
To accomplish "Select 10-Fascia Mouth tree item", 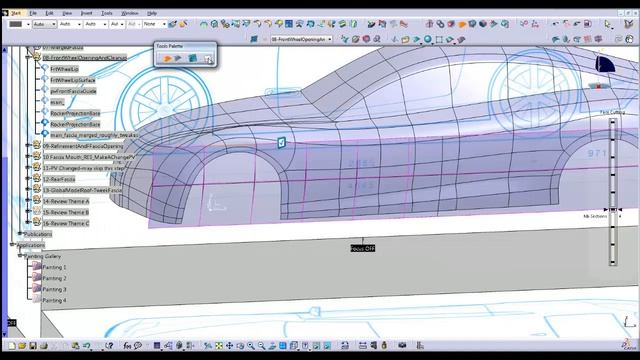I will tap(89, 157).
